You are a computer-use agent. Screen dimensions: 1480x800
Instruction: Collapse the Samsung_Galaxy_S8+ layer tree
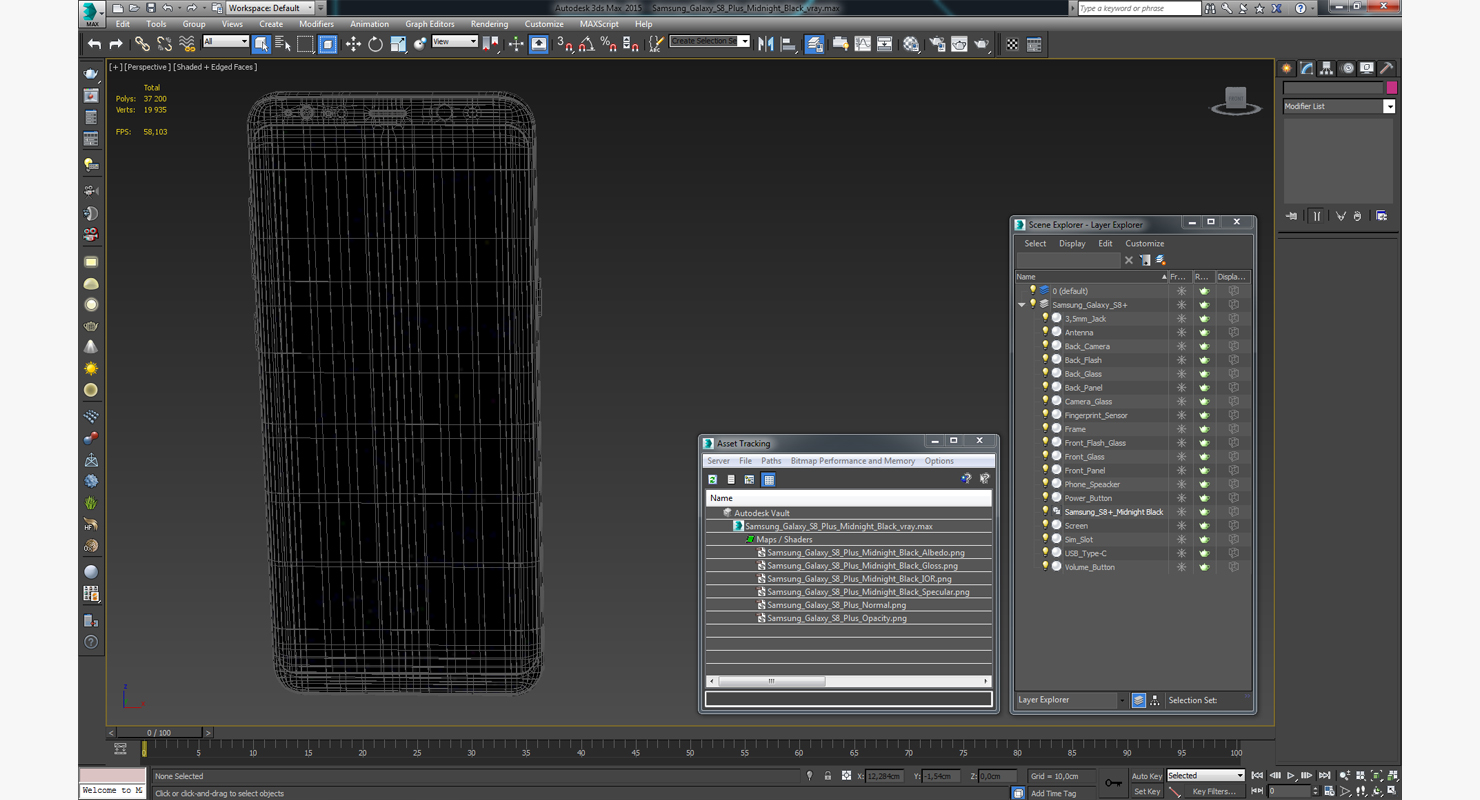tap(1022, 305)
